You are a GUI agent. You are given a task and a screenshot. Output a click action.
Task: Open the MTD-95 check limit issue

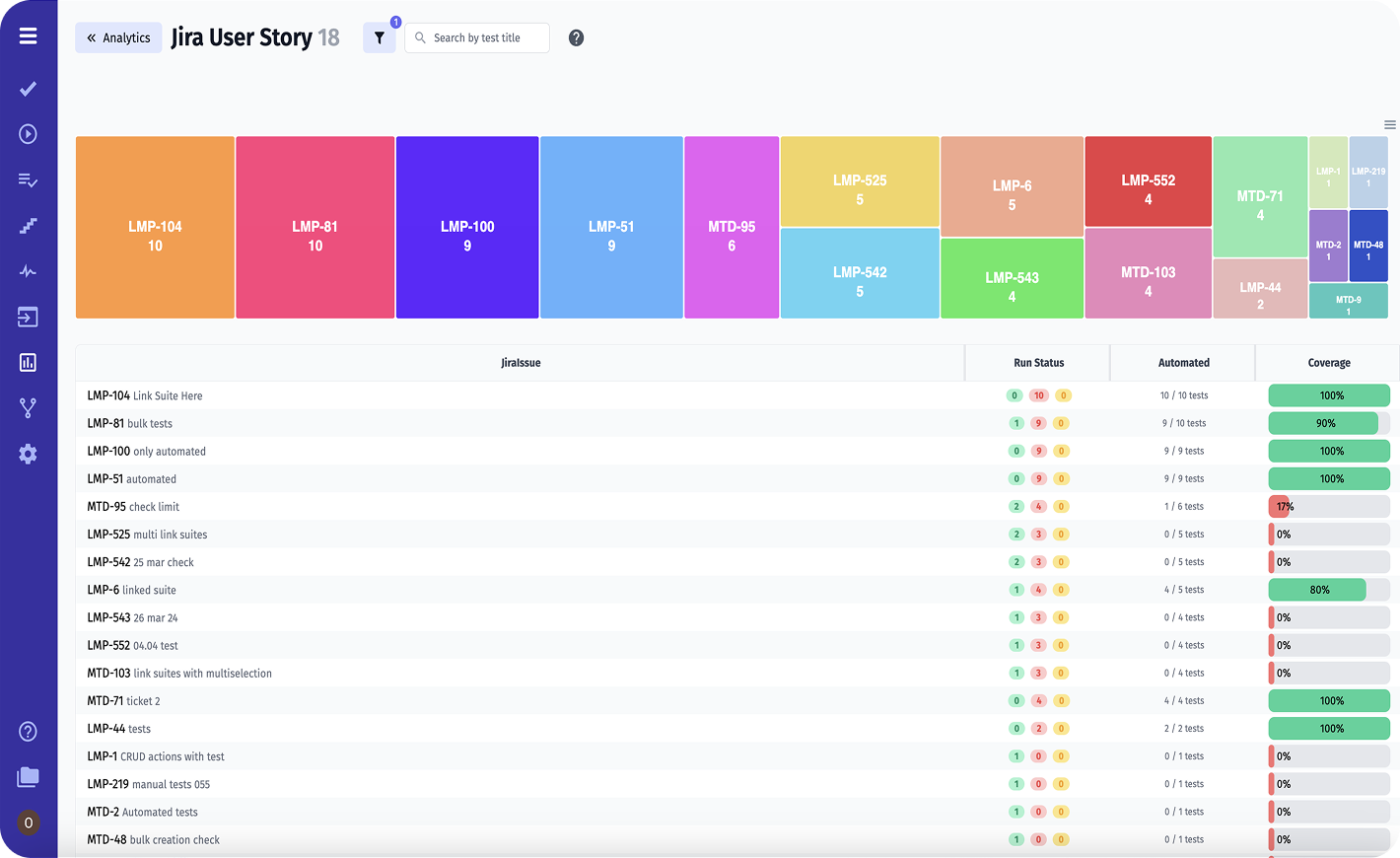(133, 507)
